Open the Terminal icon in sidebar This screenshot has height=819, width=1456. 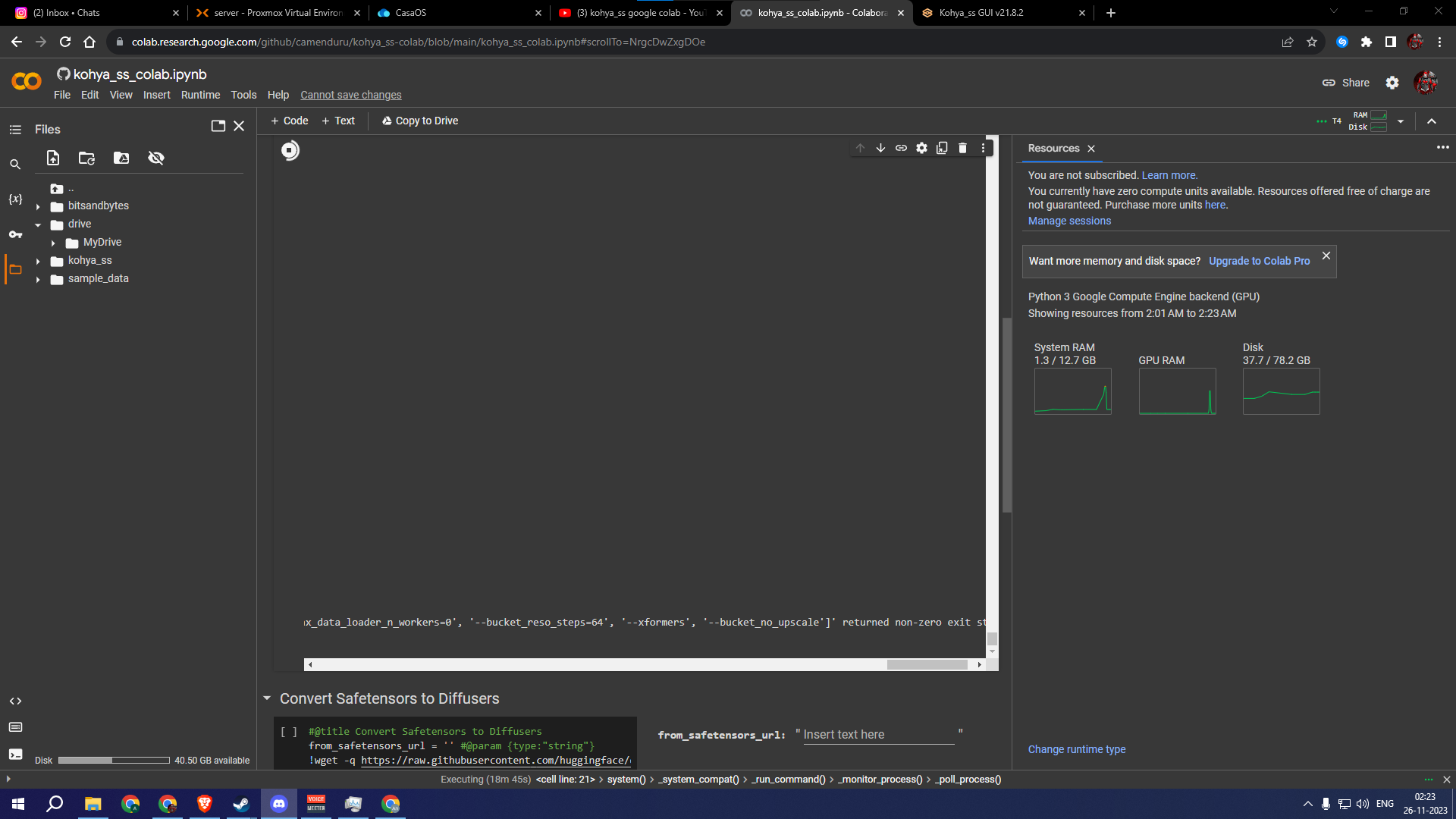[x=15, y=754]
